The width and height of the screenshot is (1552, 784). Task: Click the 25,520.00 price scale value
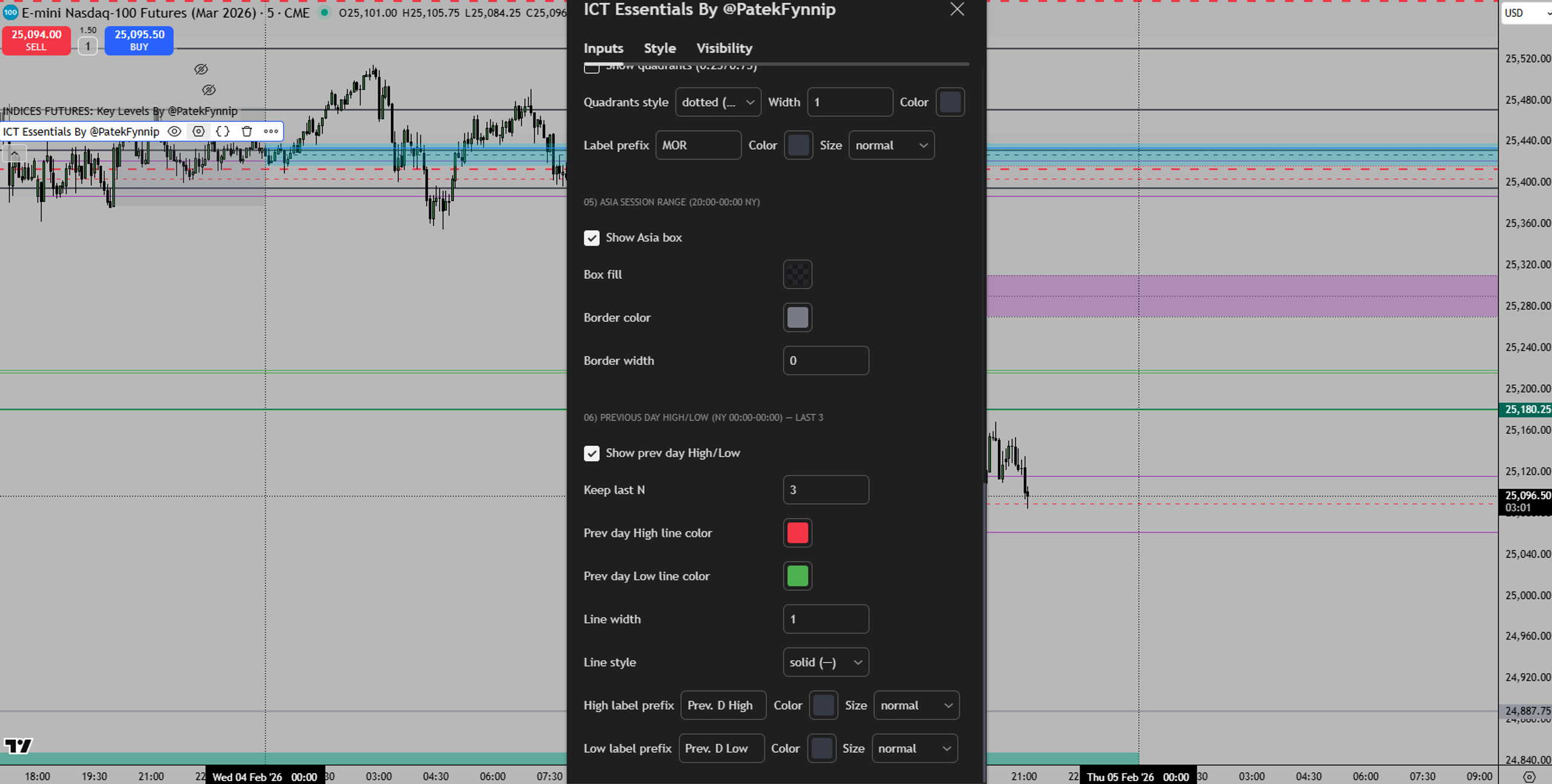tap(1527, 59)
